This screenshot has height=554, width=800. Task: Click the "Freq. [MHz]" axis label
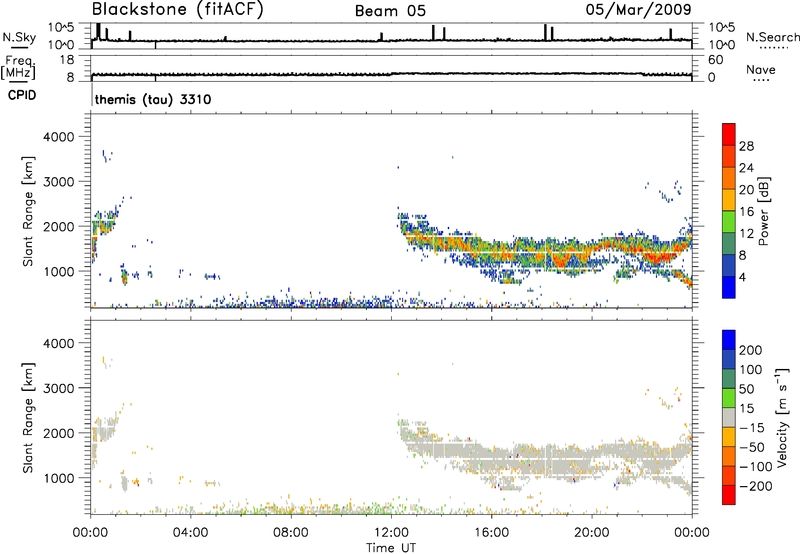point(18,67)
